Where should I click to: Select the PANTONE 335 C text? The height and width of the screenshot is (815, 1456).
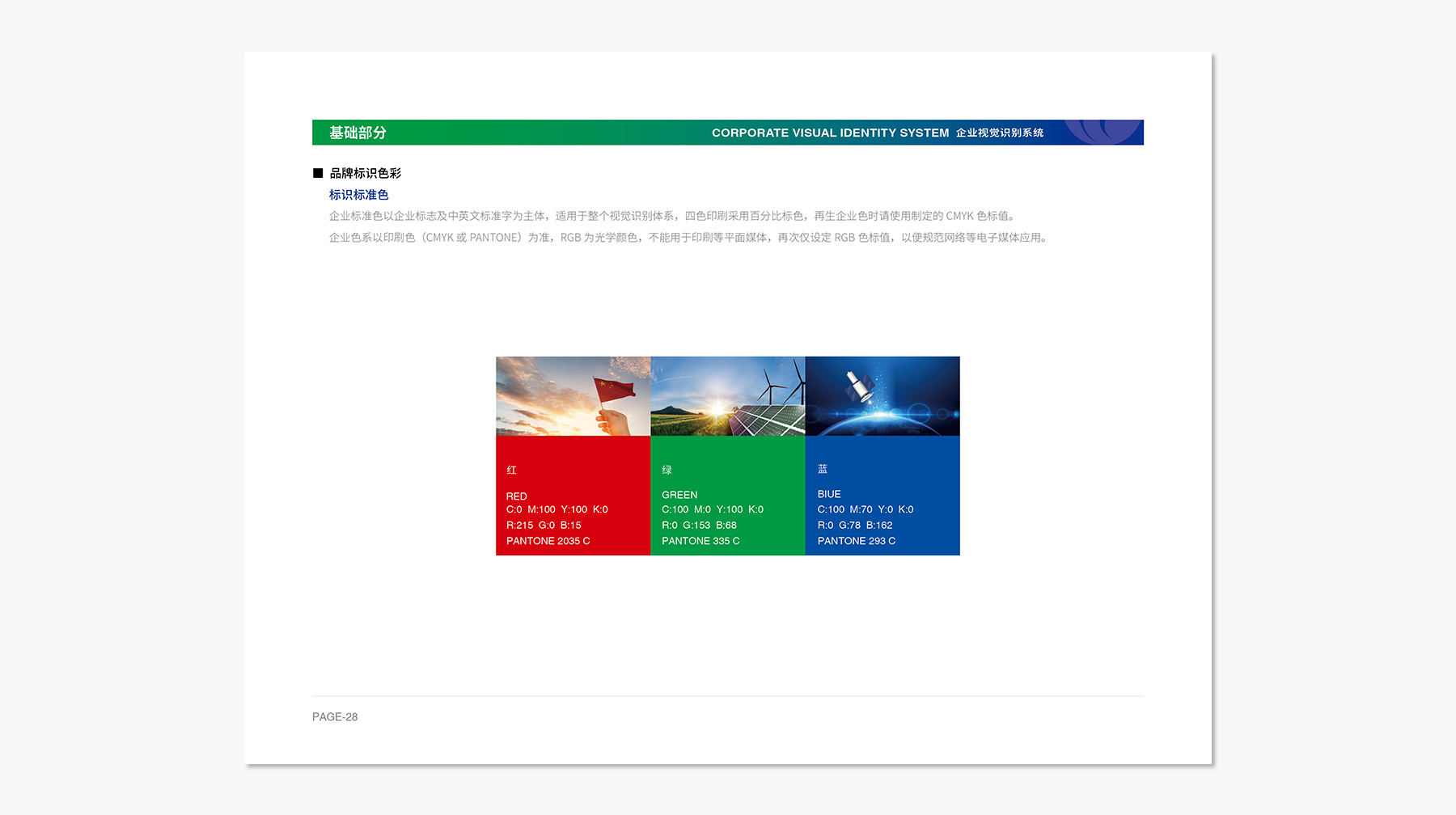click(700, 541)
